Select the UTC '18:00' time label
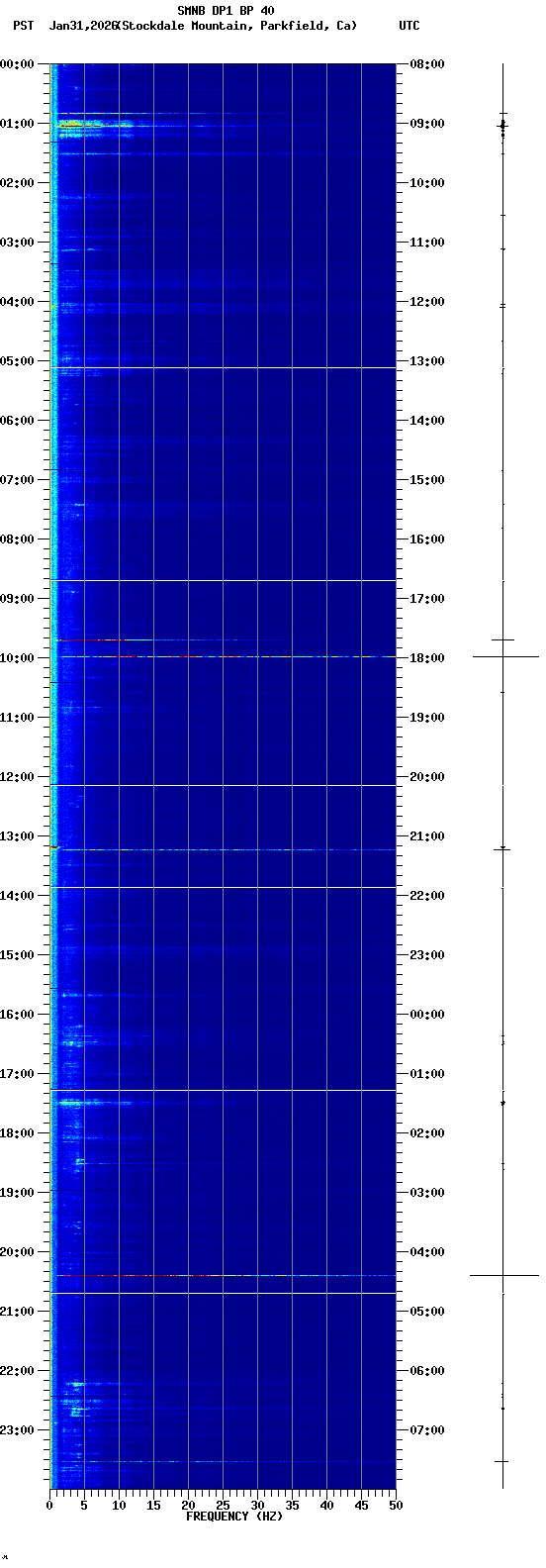 pyautogui.click(x=427, y=658)
